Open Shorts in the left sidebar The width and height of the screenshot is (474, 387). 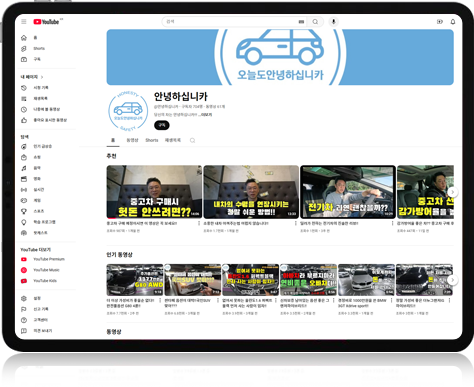[x=39, y=48]
